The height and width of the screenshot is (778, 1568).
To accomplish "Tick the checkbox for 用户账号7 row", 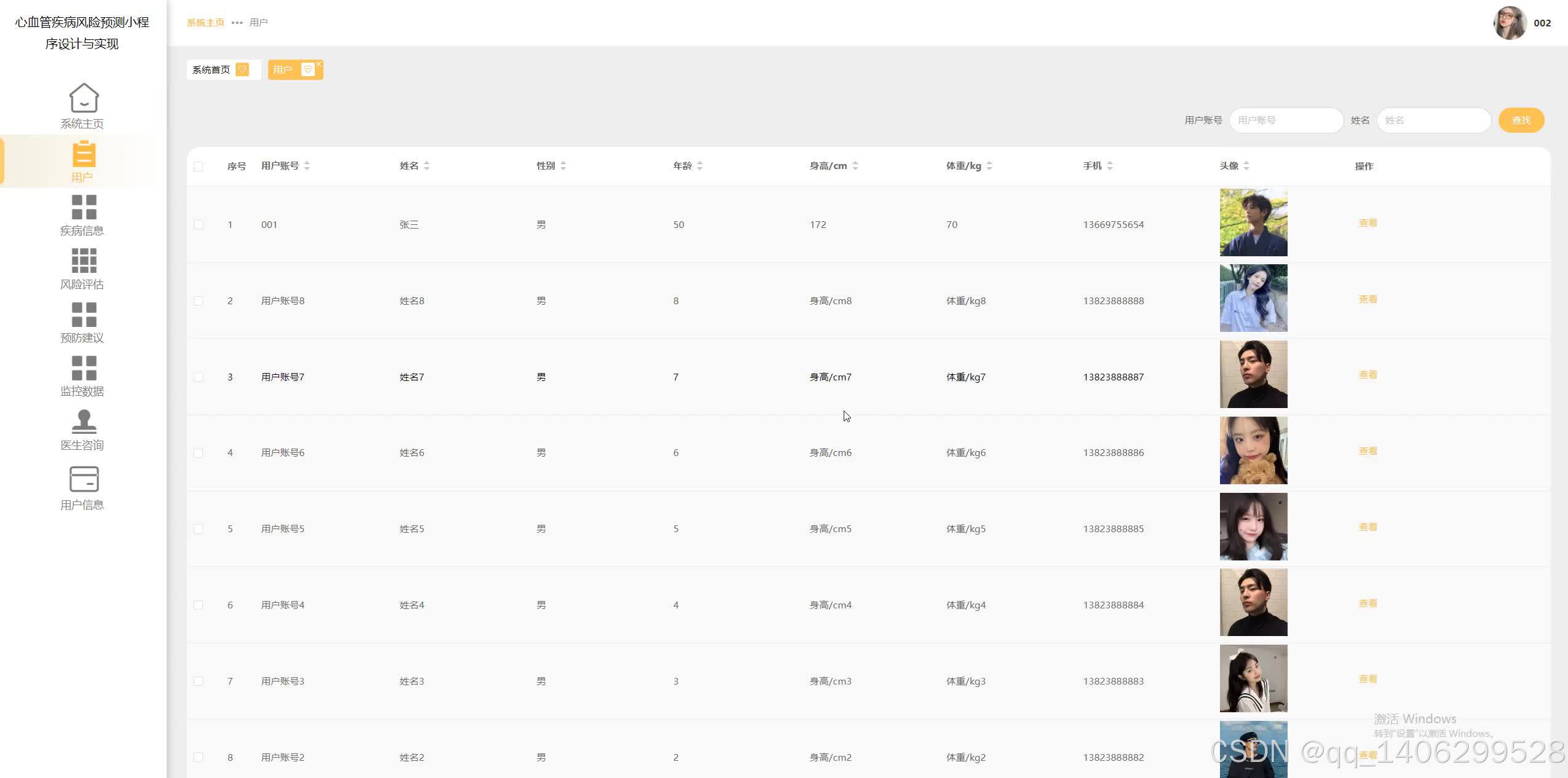I will click(x=198, y=377).
